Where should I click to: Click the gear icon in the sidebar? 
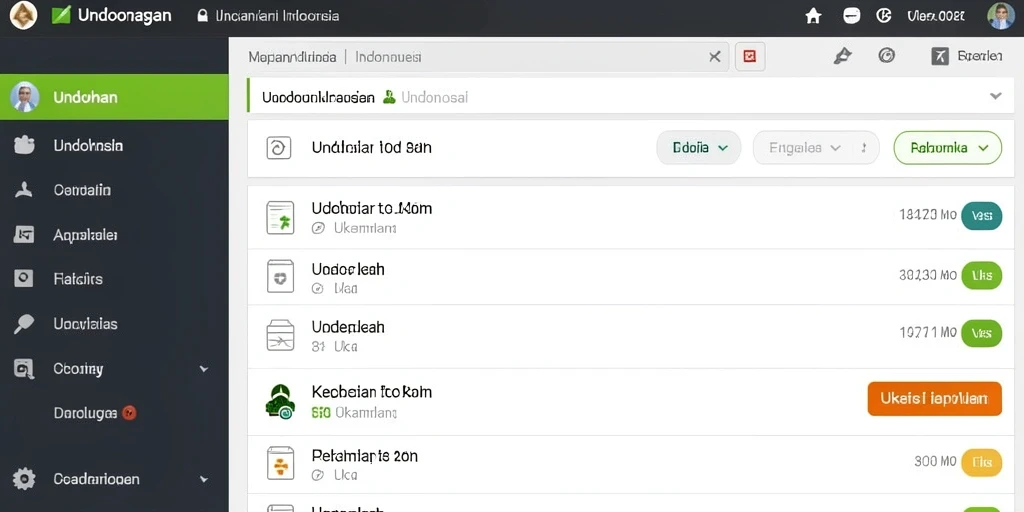pyautogui.click(x=24, y=479)
